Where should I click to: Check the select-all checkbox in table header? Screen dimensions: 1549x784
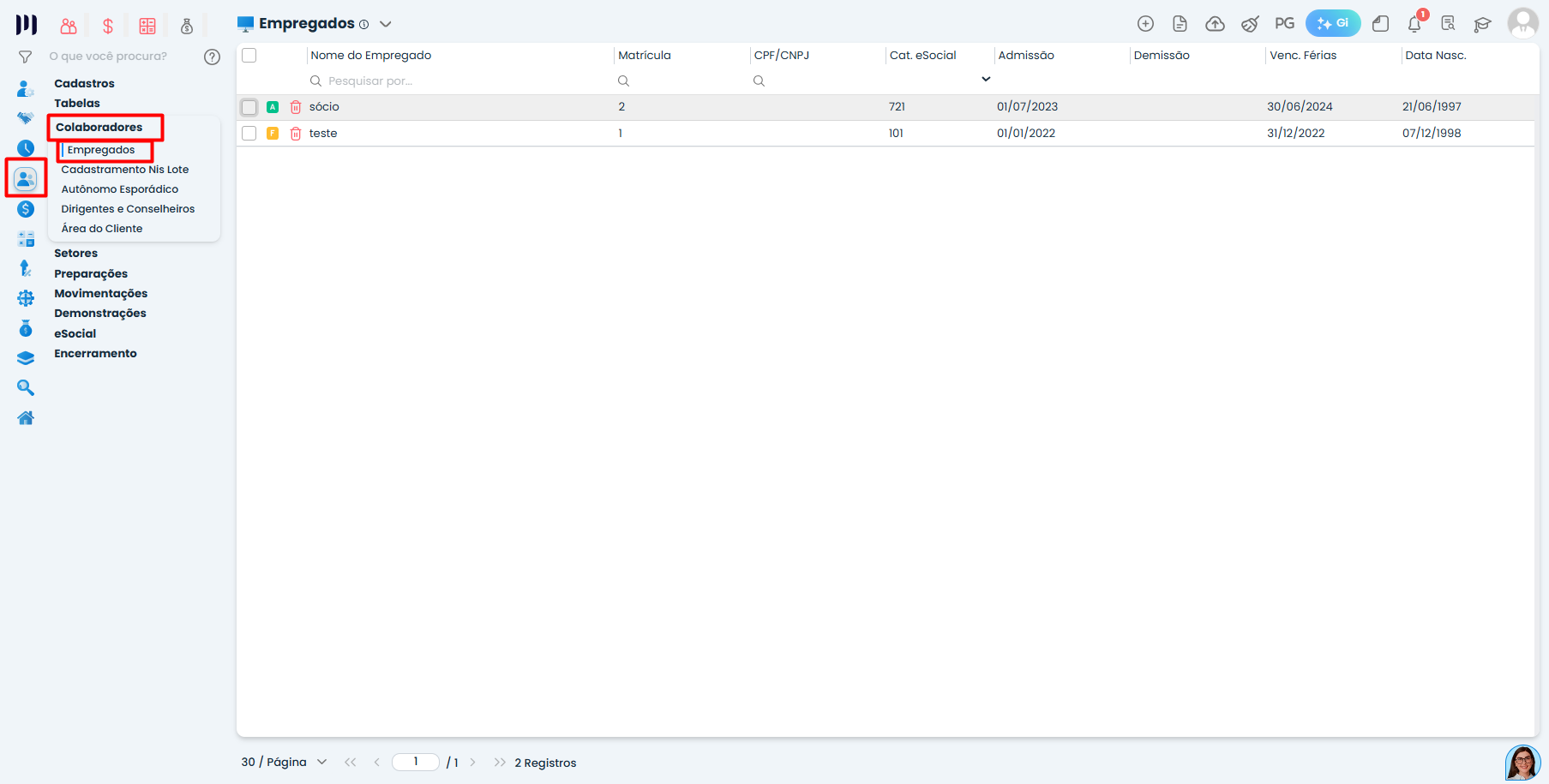point(249,56)
